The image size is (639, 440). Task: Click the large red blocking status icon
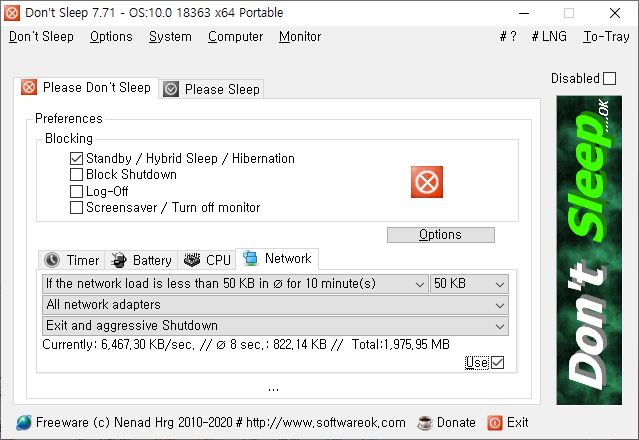427,182
